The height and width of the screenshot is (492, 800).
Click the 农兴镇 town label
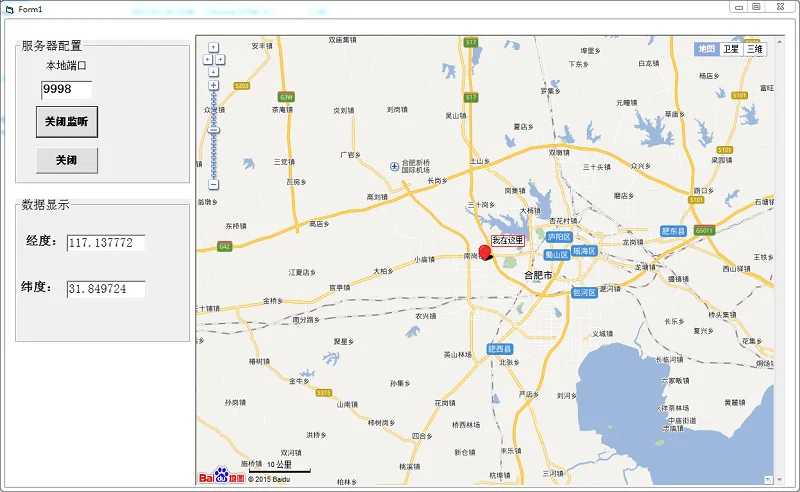pyautogui.click(x=426, y=316)
